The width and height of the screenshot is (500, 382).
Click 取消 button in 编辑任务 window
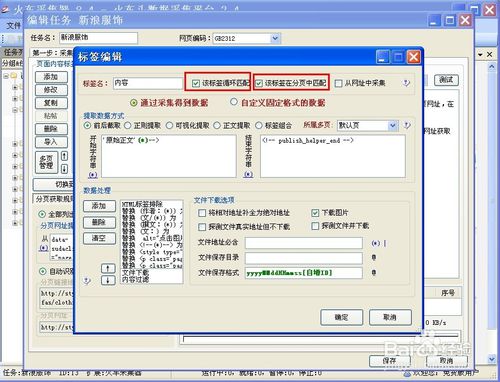[446, 361]
